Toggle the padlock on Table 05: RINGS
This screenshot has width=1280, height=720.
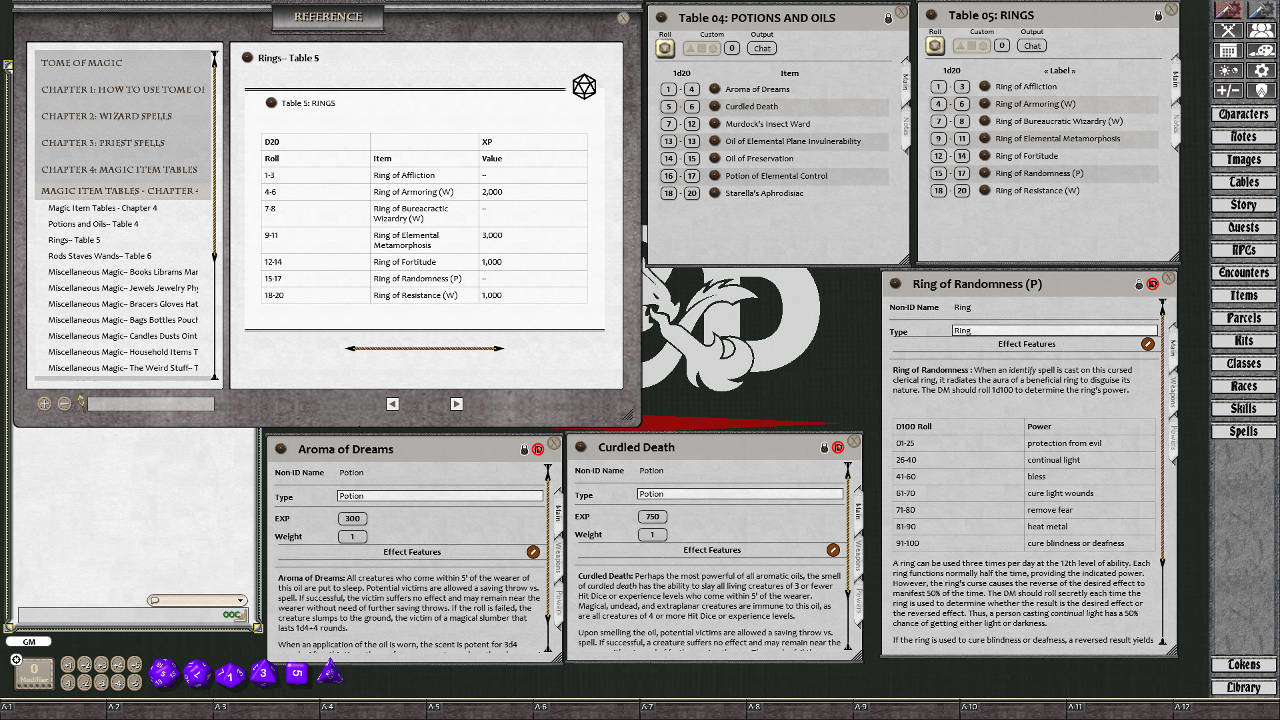pyautogui.click(x=1158, y=17)
